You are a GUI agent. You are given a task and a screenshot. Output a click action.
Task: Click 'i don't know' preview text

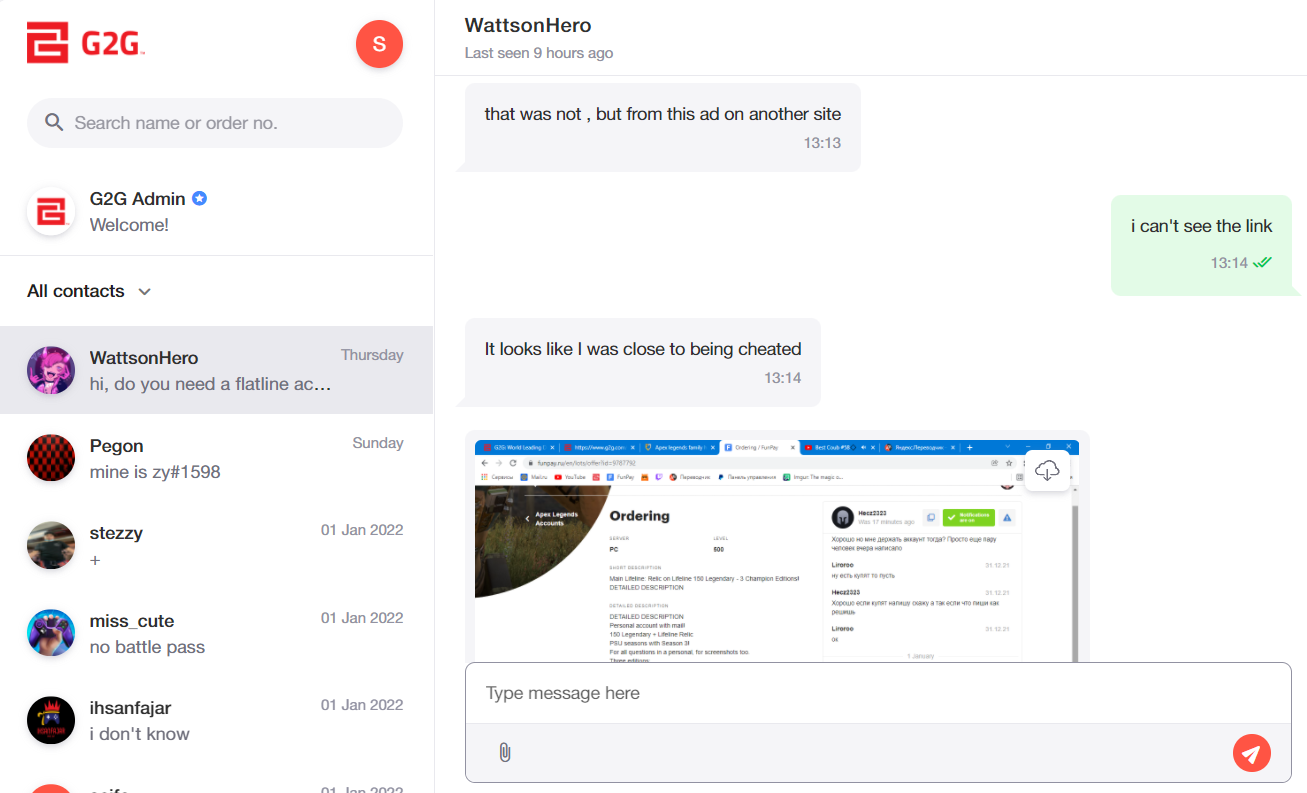[x=140, y=734]
